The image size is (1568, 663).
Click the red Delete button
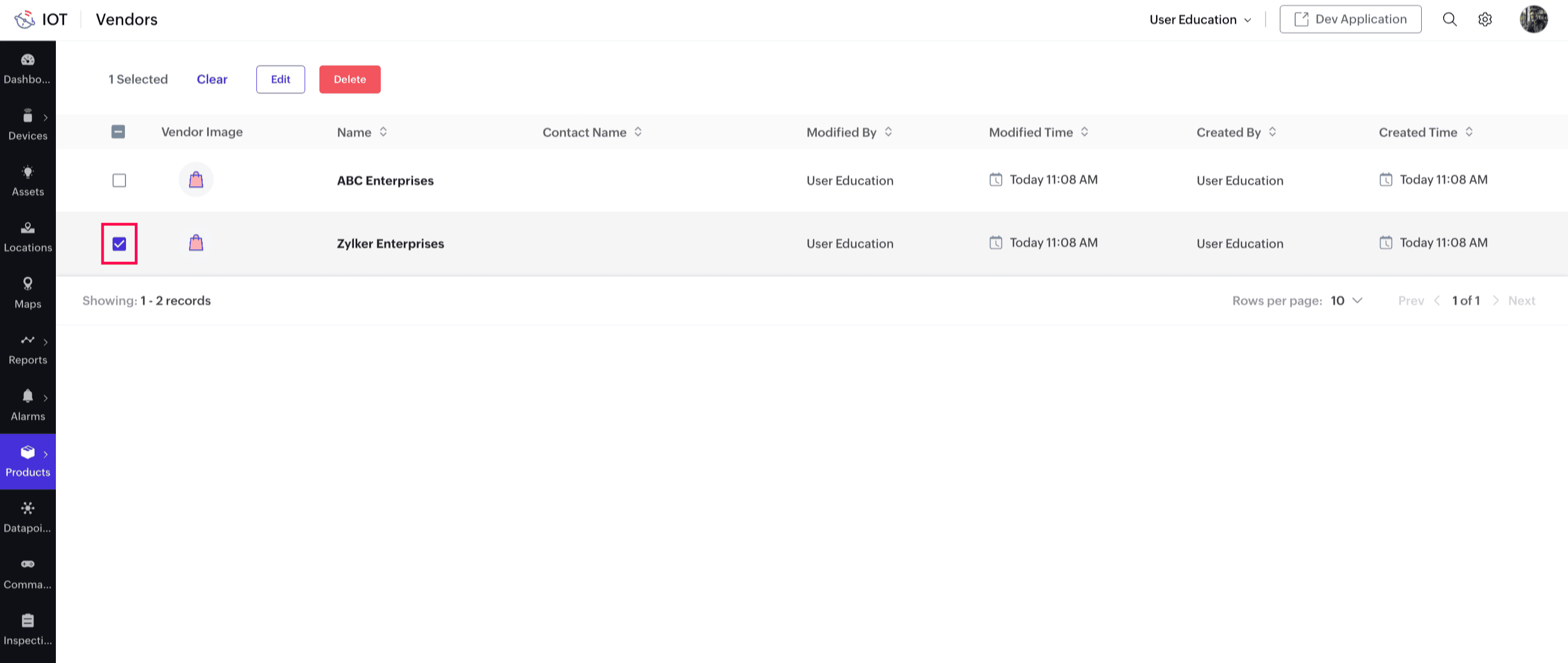pyautogui.click(x=350, y=80)
